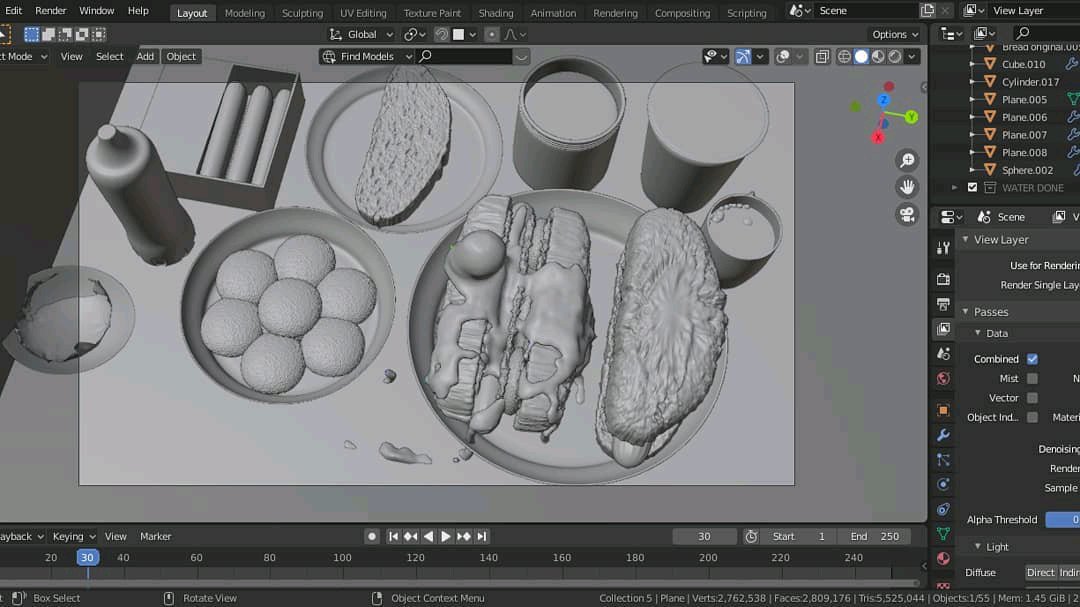The image size is (1080, 607).
Task: Click the Alpha Threshold slider field
Action: click(1062, 519)
